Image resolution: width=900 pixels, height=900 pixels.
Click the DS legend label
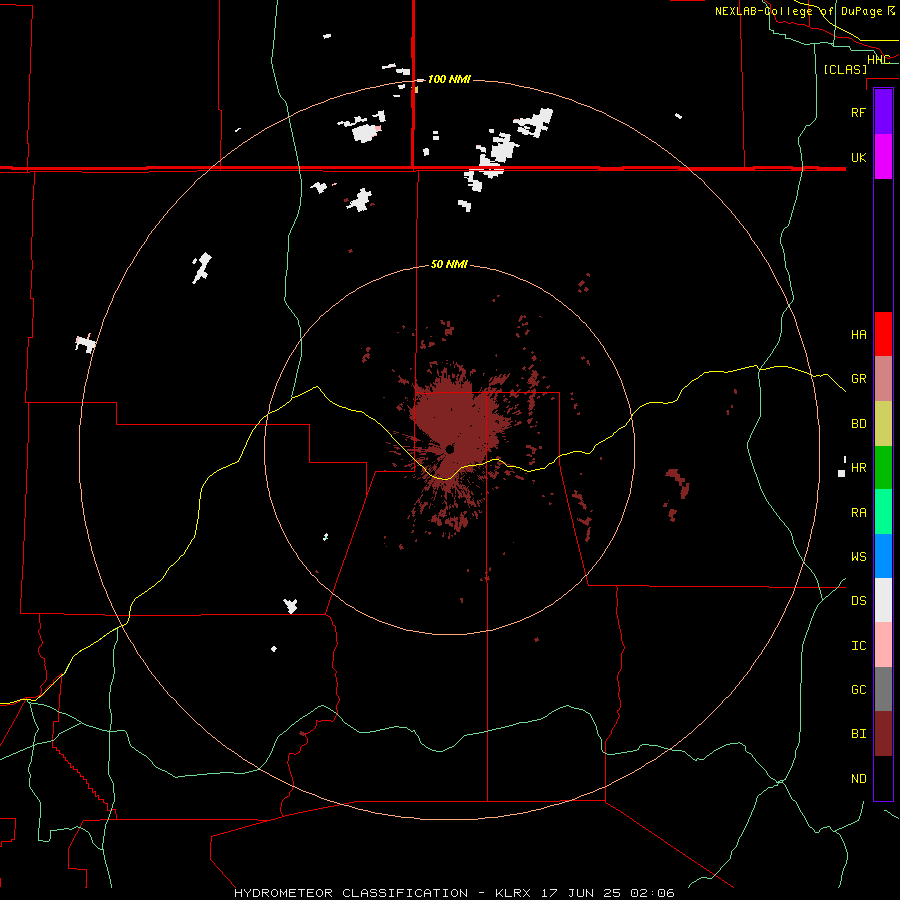point(858,601)
